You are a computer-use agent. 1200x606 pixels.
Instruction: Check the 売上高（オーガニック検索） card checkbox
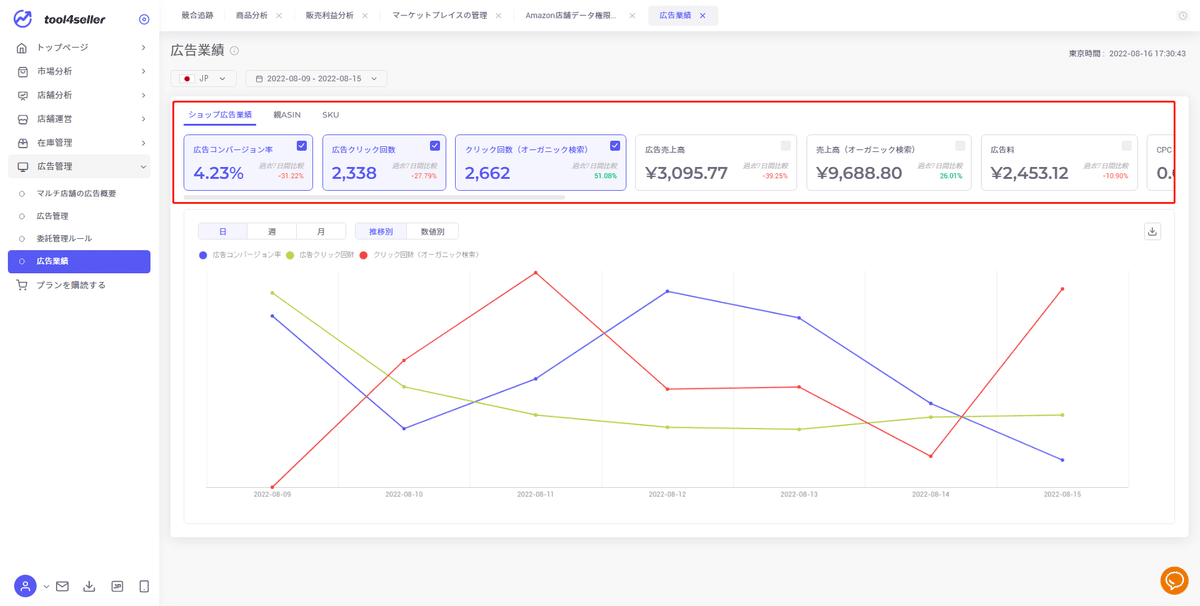[960, 146]
